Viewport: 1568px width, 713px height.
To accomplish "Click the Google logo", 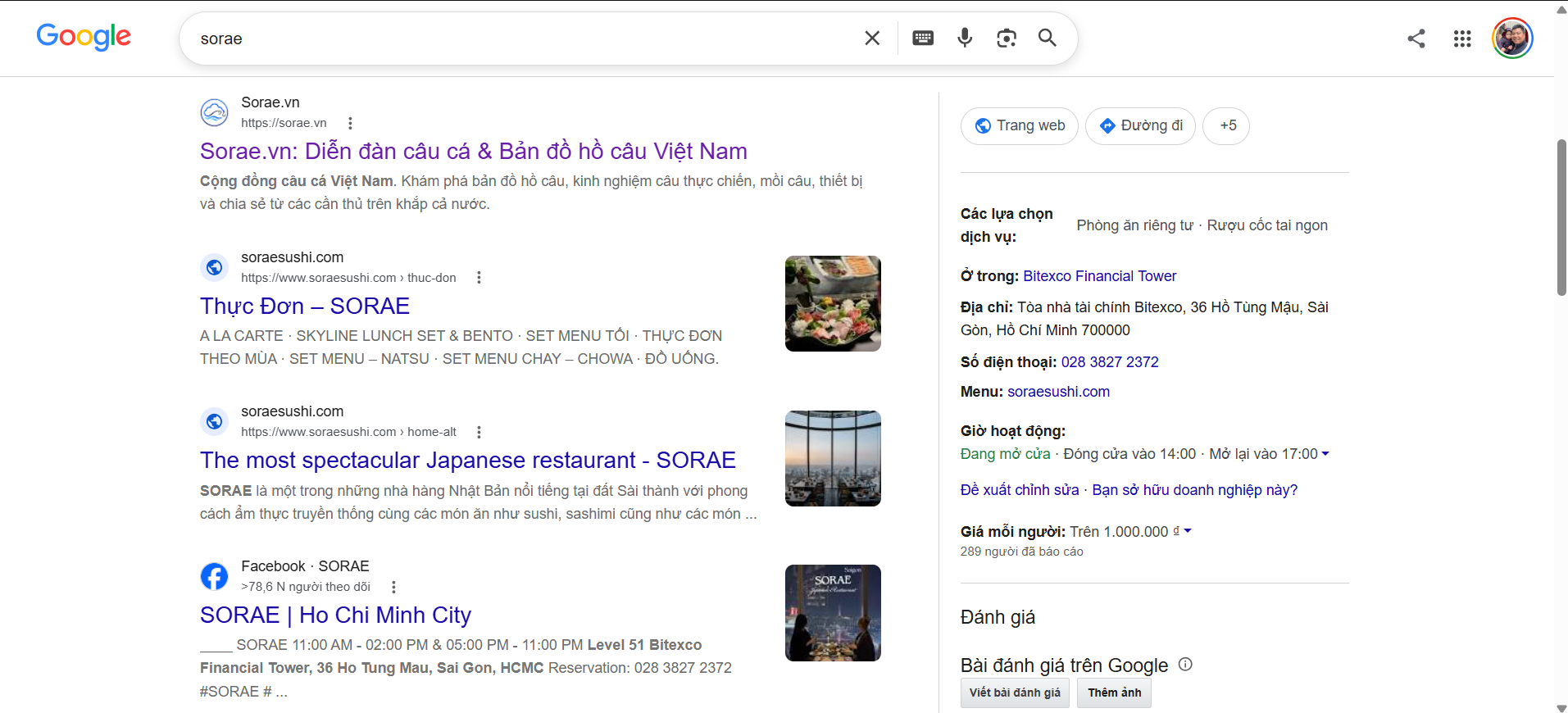I will (x=84, y=37).
